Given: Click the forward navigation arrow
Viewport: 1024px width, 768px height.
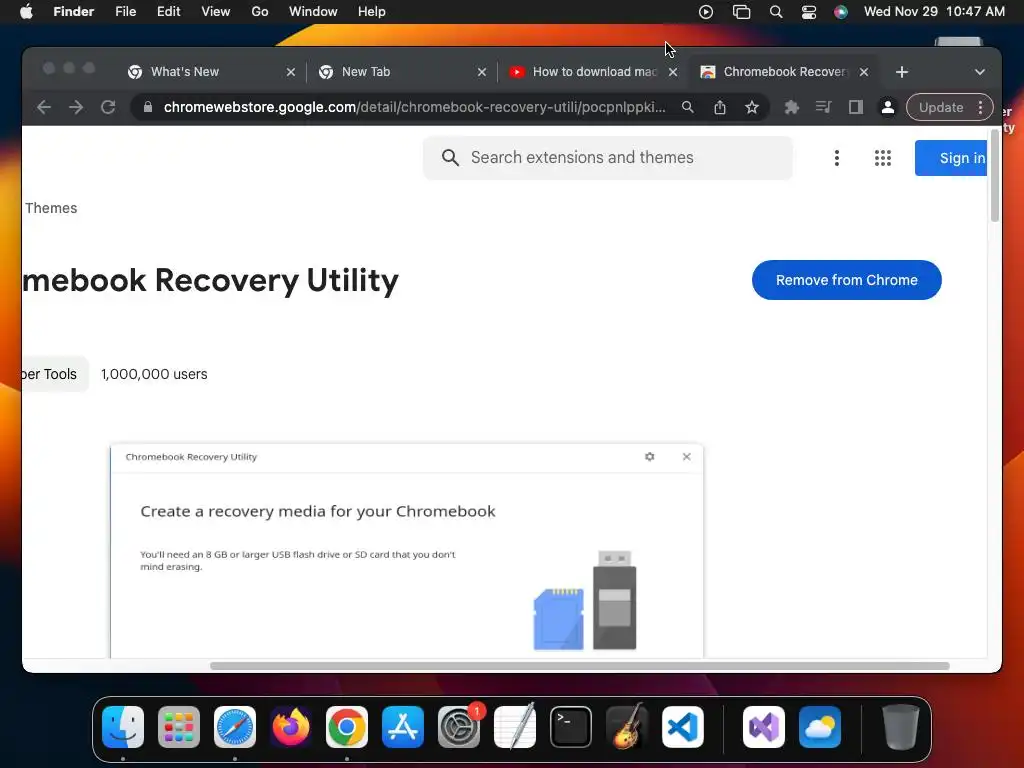Looking at the screenshot, I should tap(76, 107).
